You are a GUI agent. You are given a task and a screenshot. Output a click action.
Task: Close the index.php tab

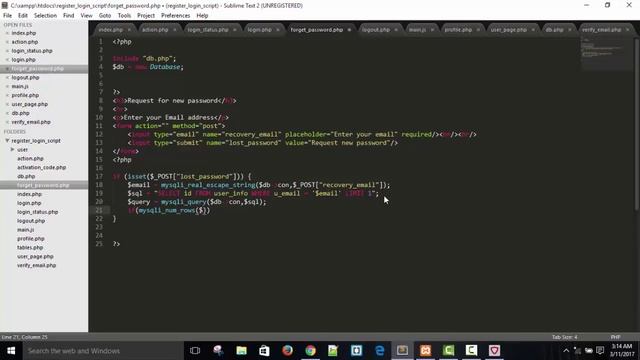click(129, 30)
